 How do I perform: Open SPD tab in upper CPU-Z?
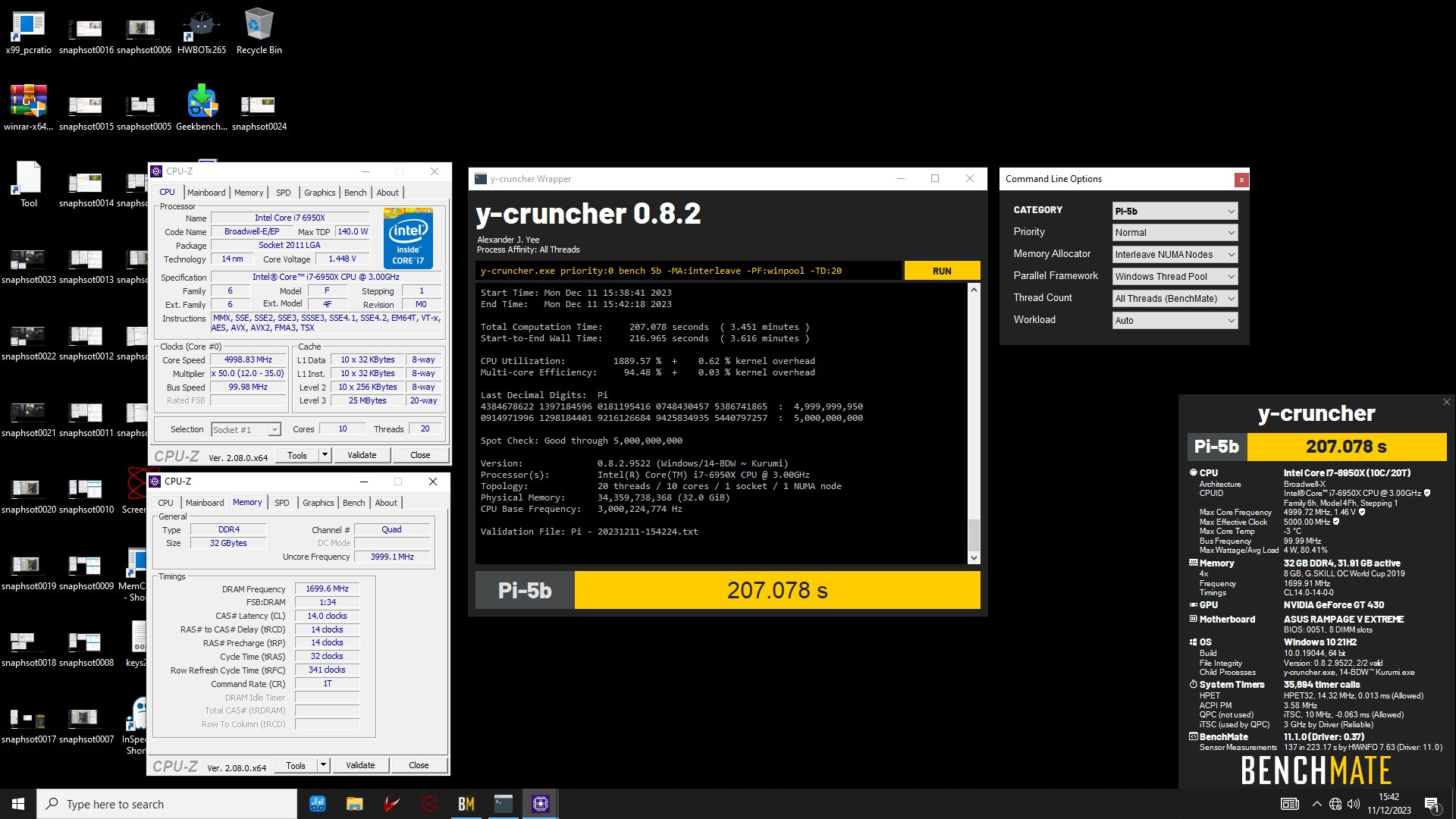tap(283, 193)
